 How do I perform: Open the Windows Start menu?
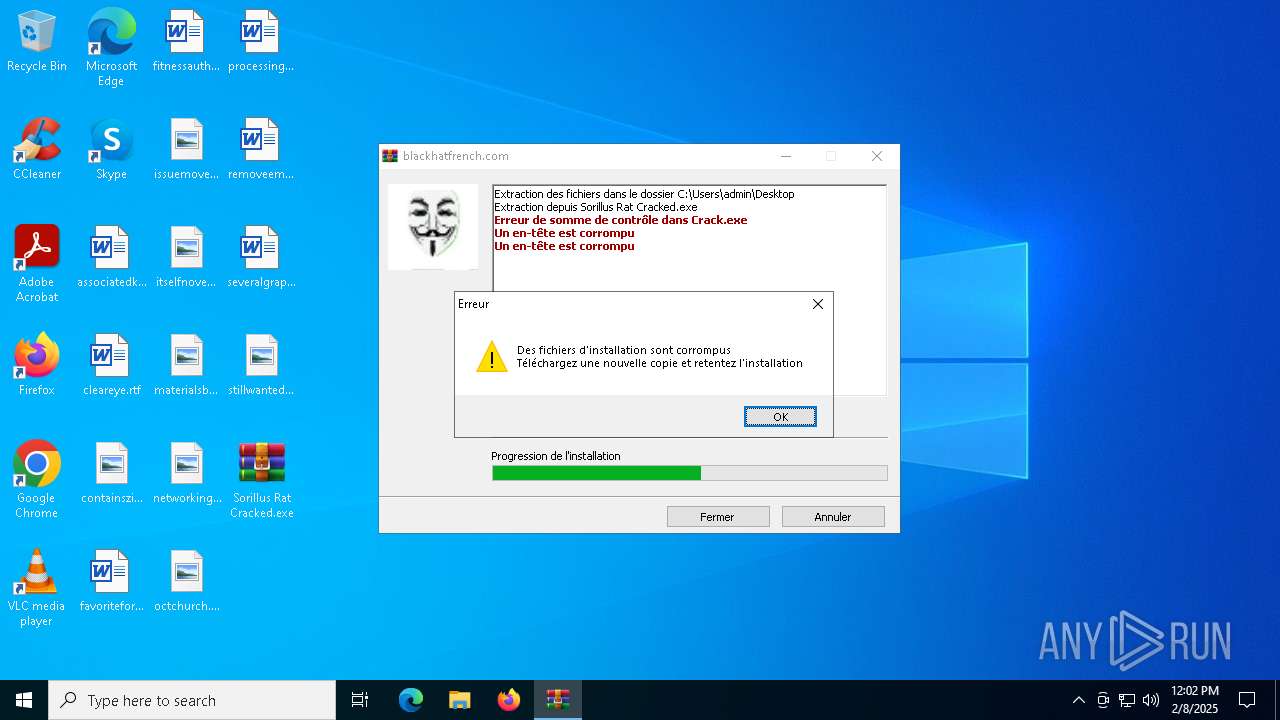click(24, 700)
